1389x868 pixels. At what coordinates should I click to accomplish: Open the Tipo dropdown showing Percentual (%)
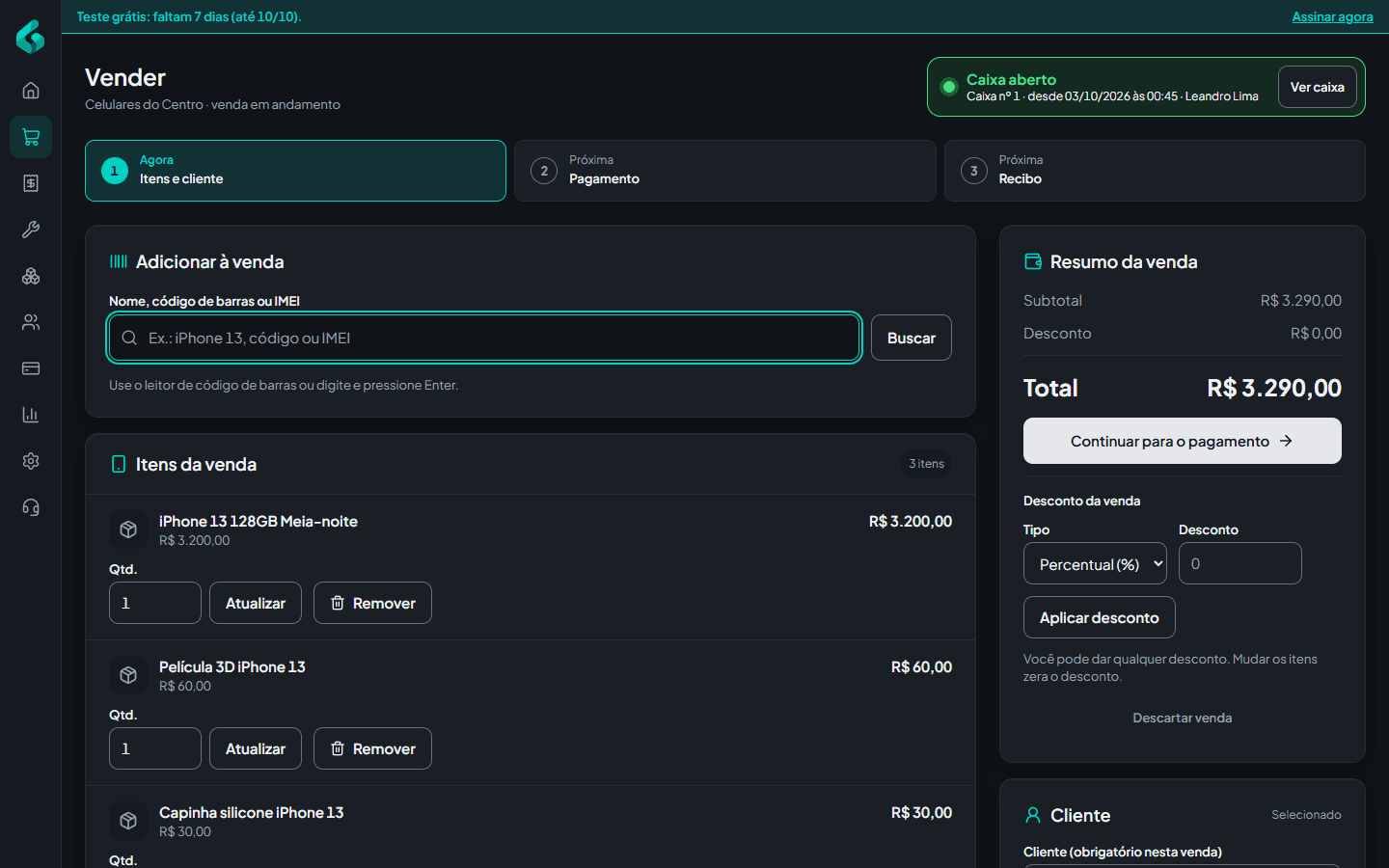coord(1095,563)
